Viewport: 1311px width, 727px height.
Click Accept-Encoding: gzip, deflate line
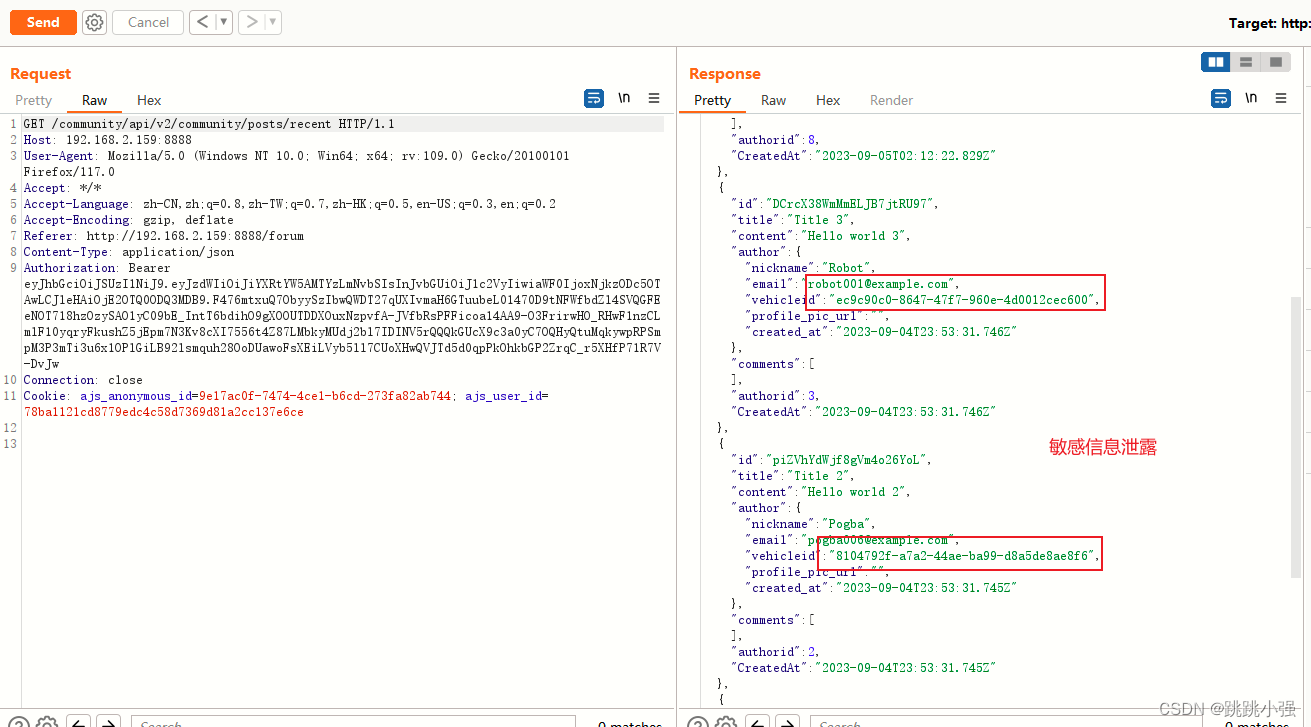[x=128, y=220]
